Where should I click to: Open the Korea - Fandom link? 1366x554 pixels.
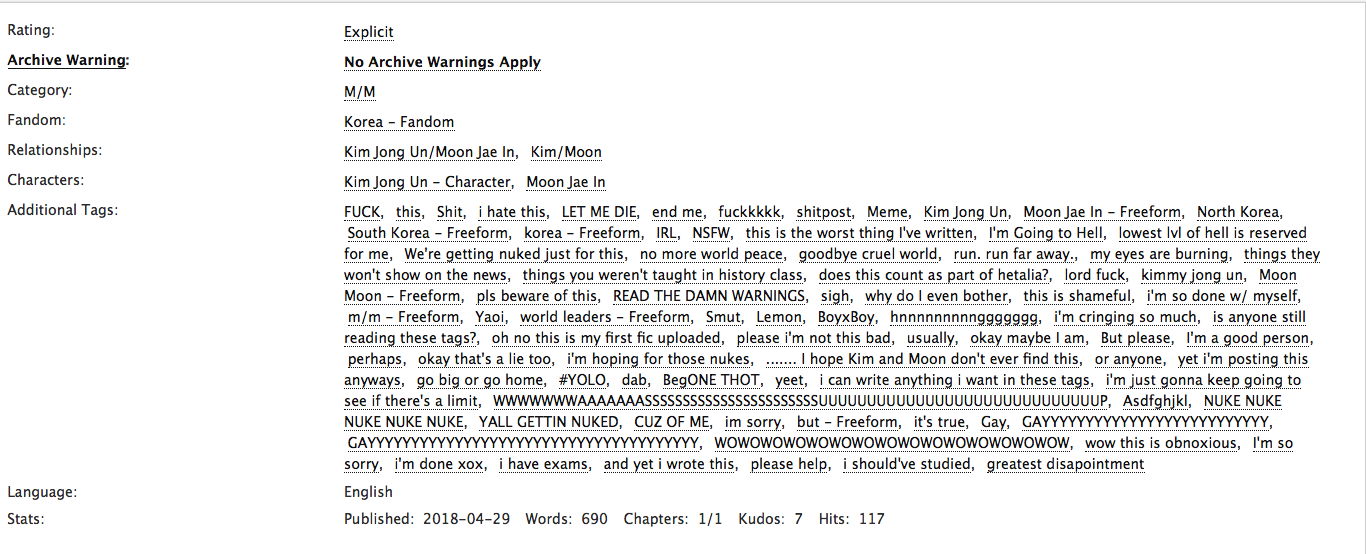[x=399, y=122]
